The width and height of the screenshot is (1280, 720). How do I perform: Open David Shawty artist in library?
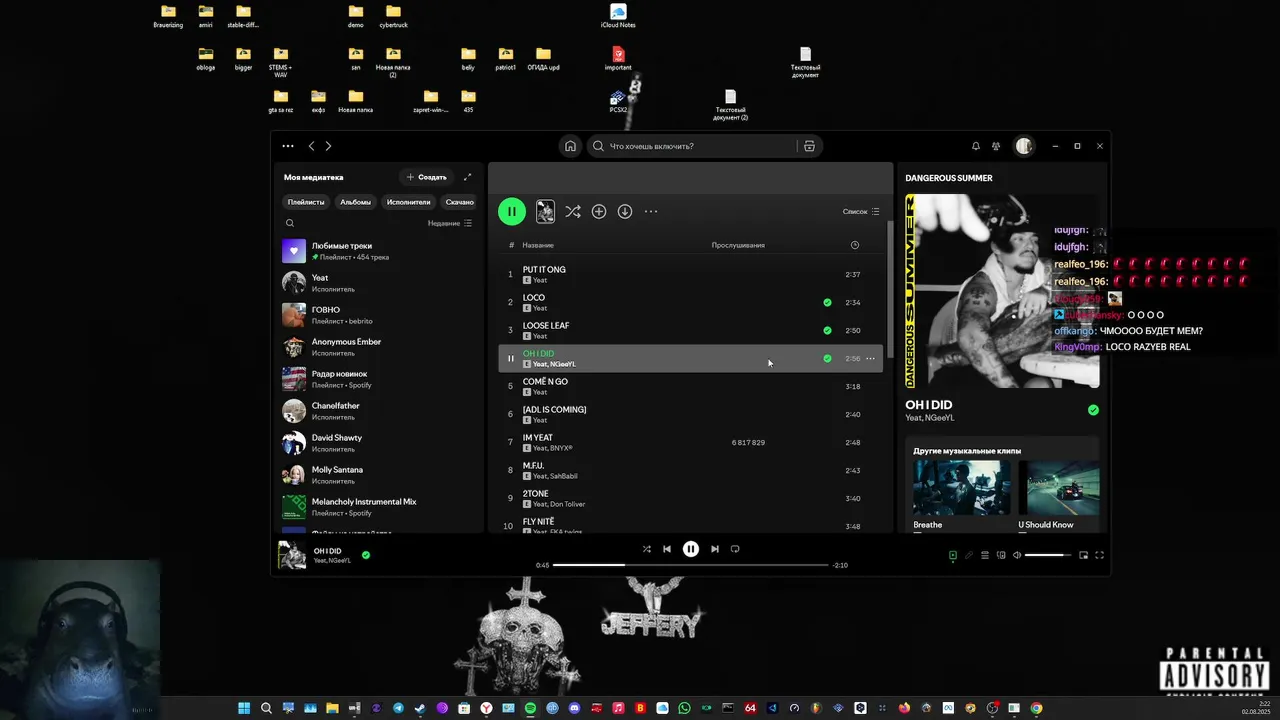point(380,443)
